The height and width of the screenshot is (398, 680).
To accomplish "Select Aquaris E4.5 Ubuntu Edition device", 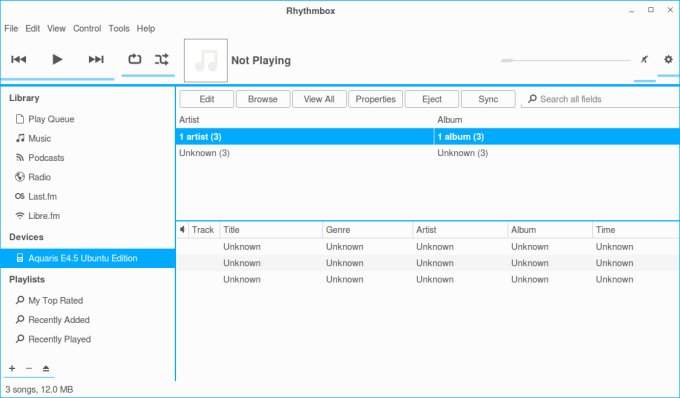I will (88, 258).
